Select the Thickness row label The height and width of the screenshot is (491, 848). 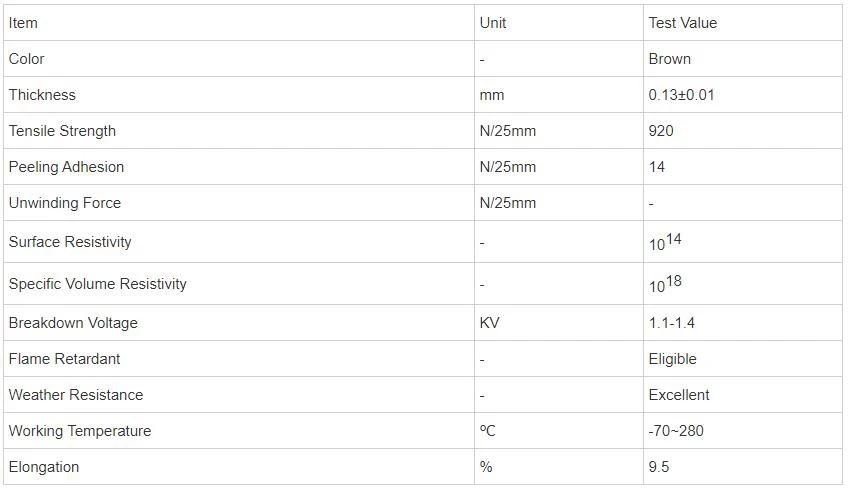click(42, 95)
